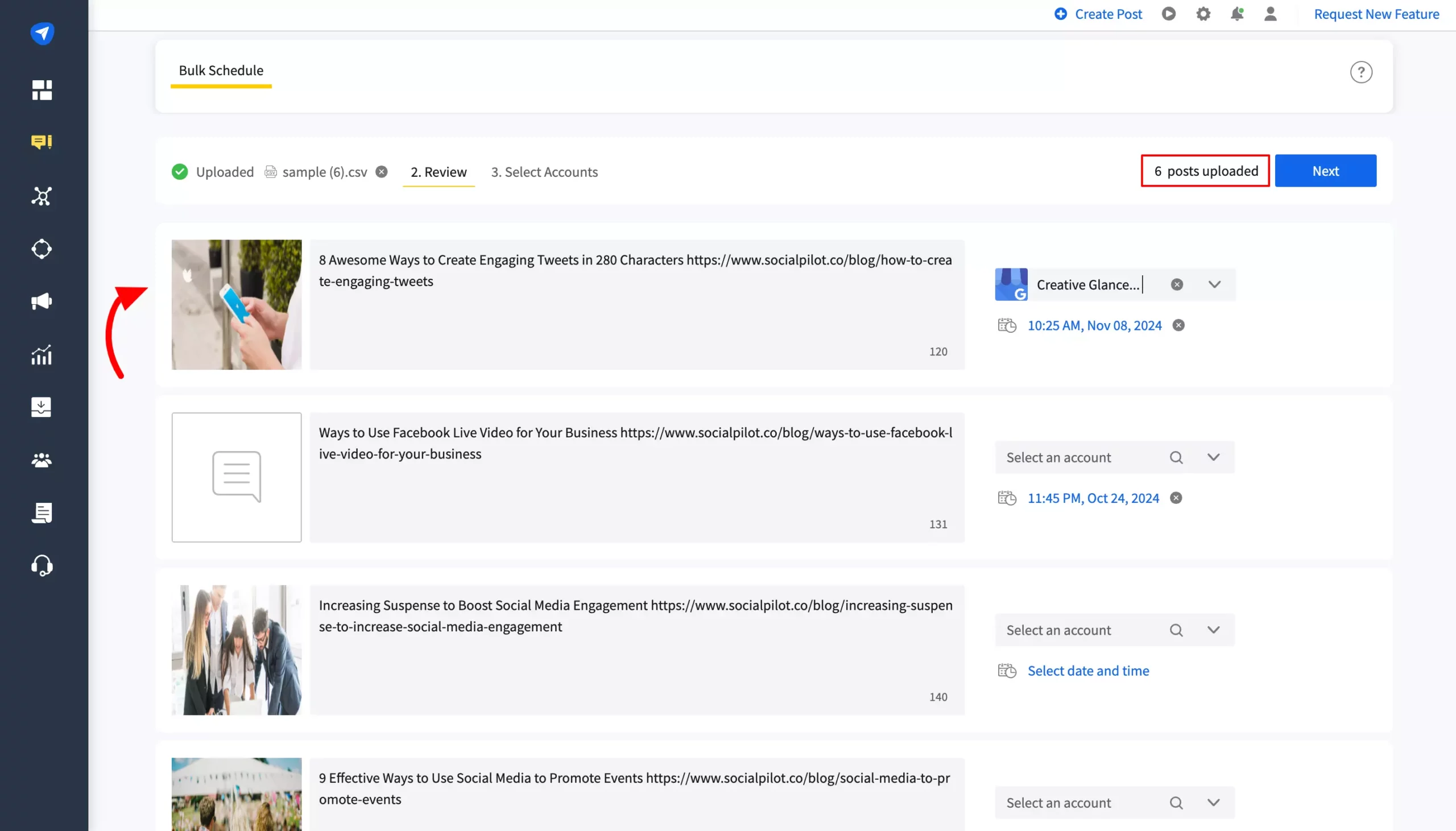The image size is (1456, 831).
Task: Edit the 10:25 AM, Nov 08, 2024 schedule
Action: 1094,325
